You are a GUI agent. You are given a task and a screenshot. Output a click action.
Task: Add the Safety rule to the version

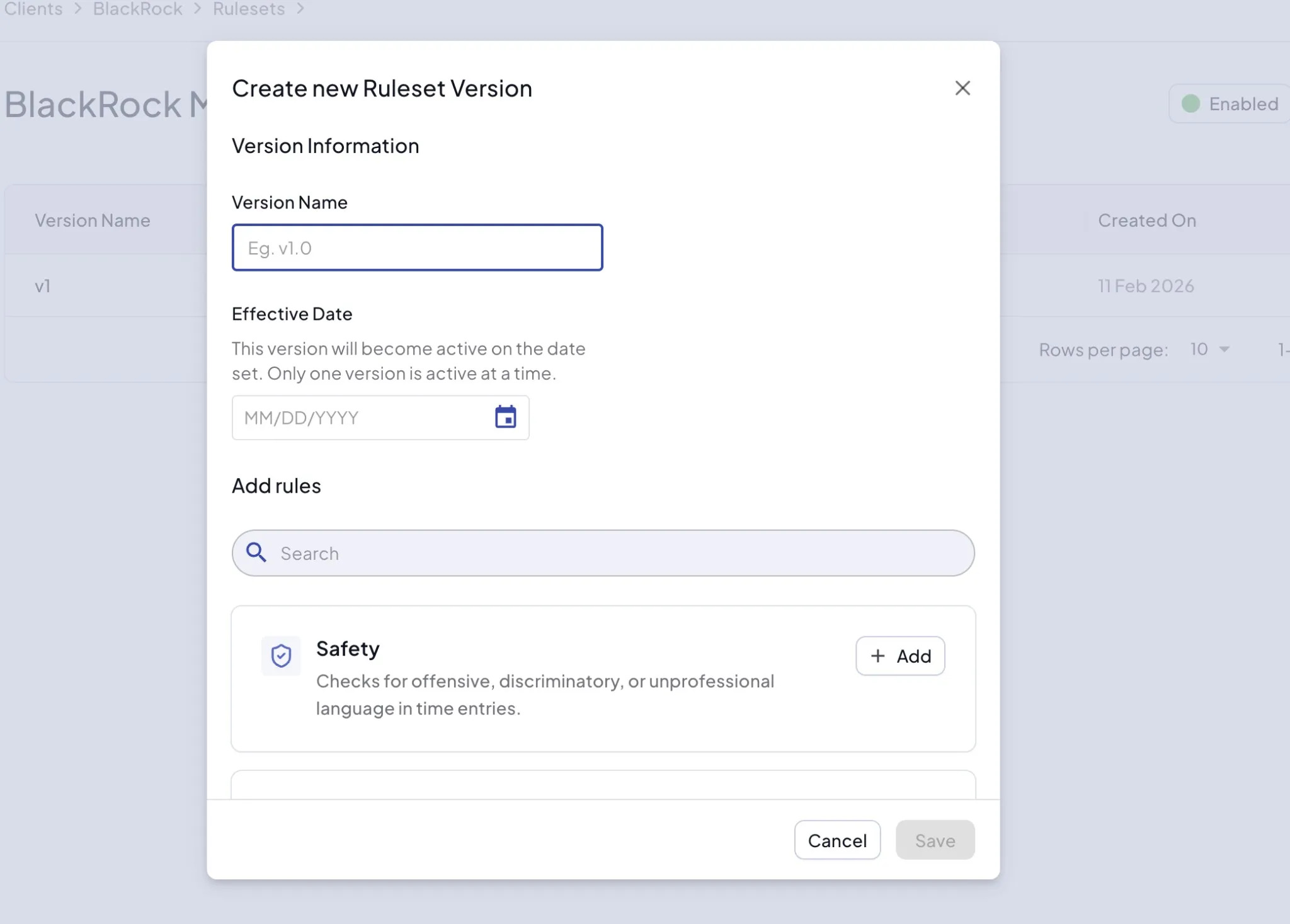coord(899,656)
